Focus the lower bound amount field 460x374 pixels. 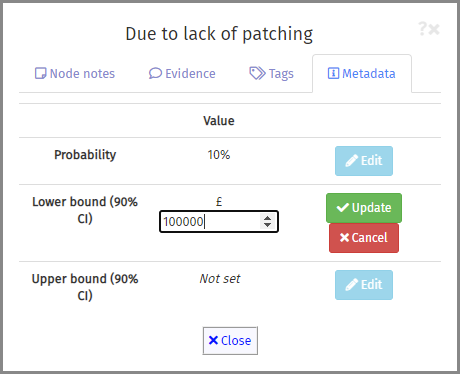tap(219, 222)
